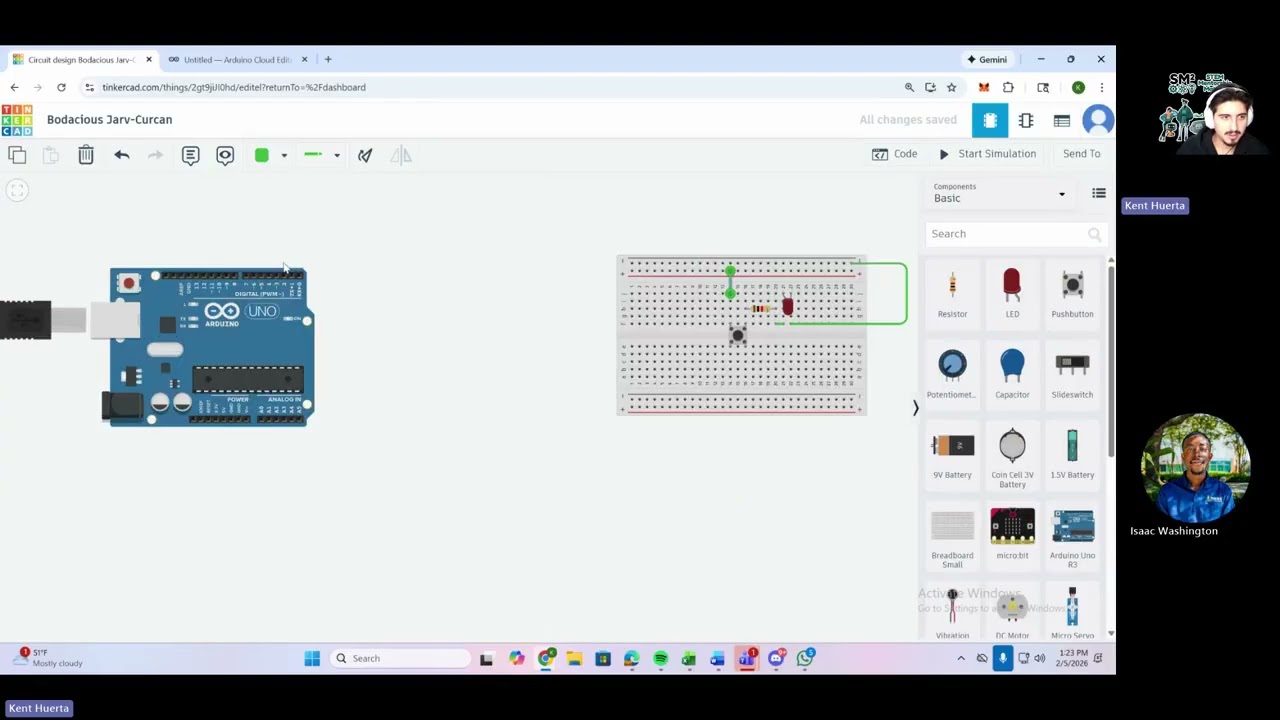Click the wire type line sample
Viewport: 1280px width, 720px height.
pos(313,155)
